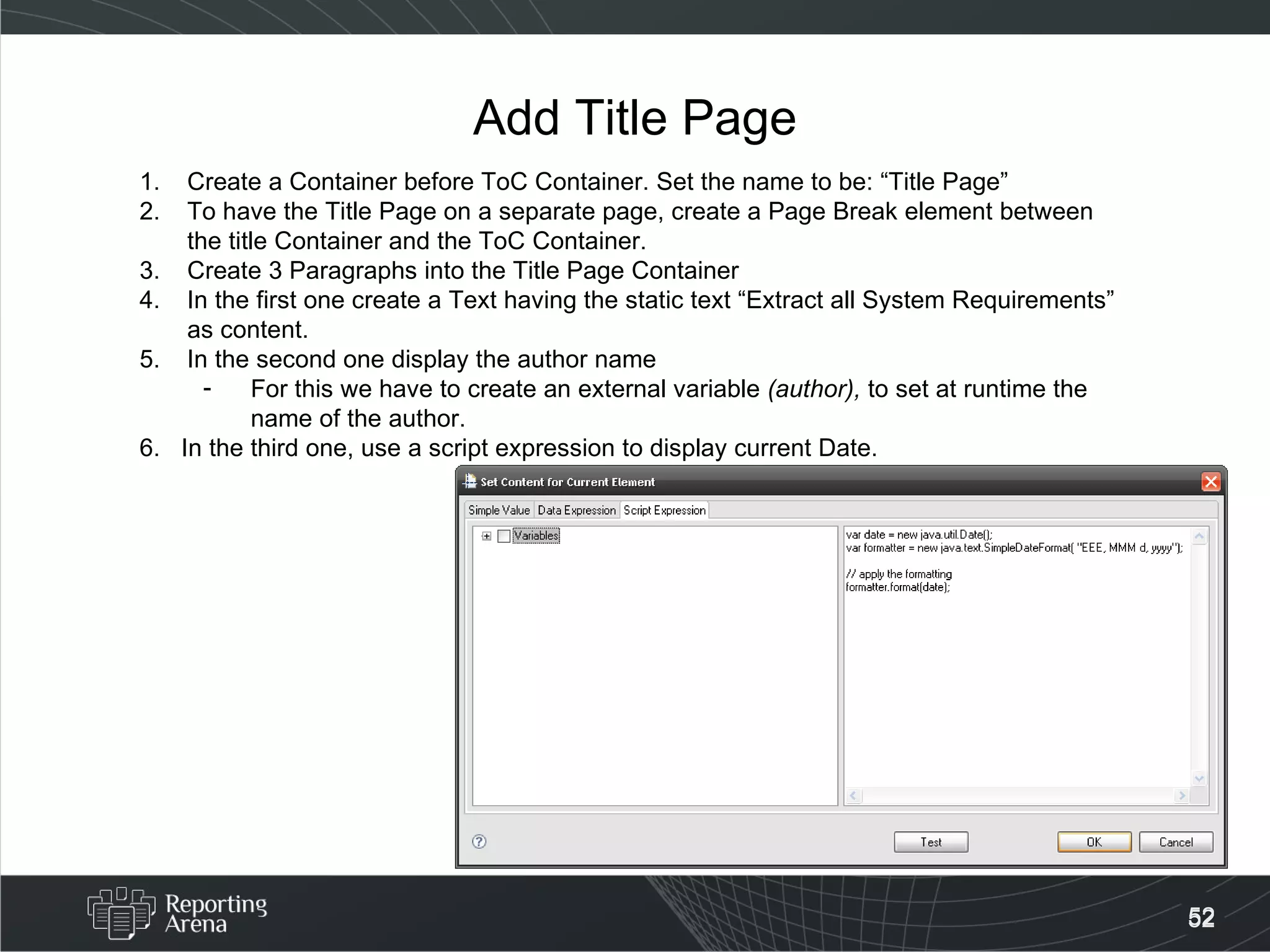
Task: Click the '// apply the formatting' comment line
Action: (x=899, y=574)
